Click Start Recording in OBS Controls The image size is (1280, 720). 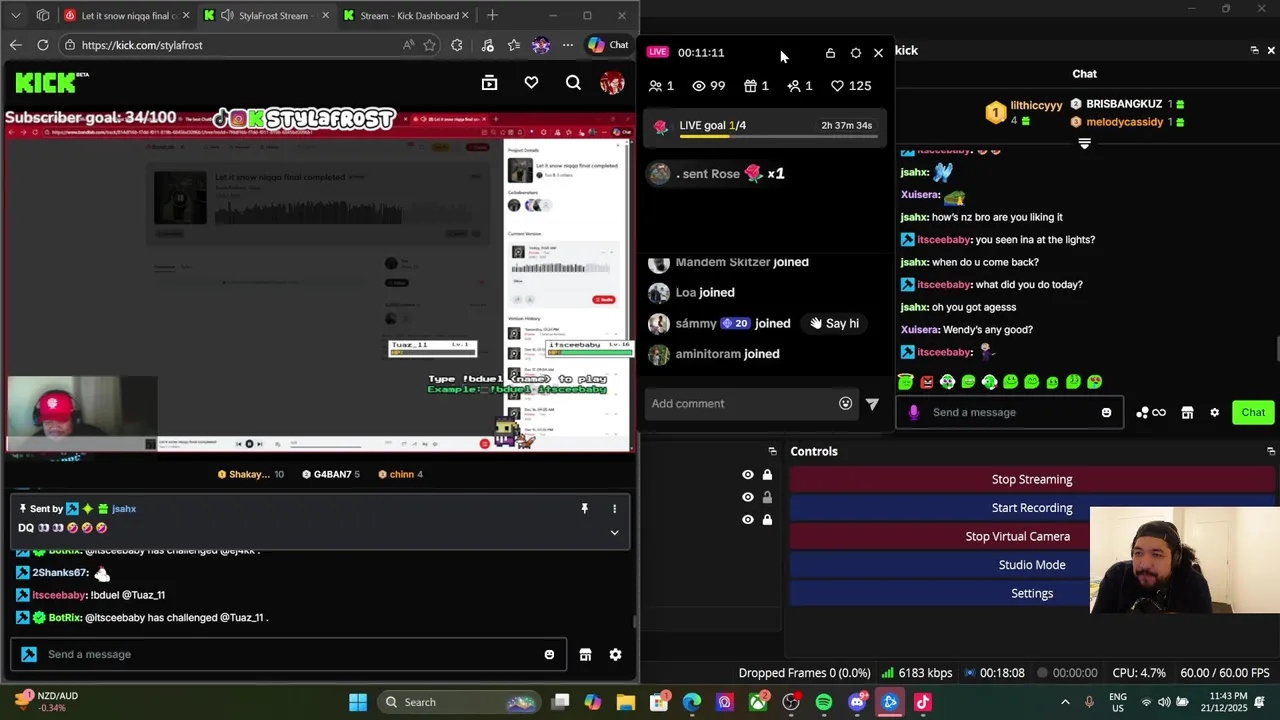coord(1031,508)
